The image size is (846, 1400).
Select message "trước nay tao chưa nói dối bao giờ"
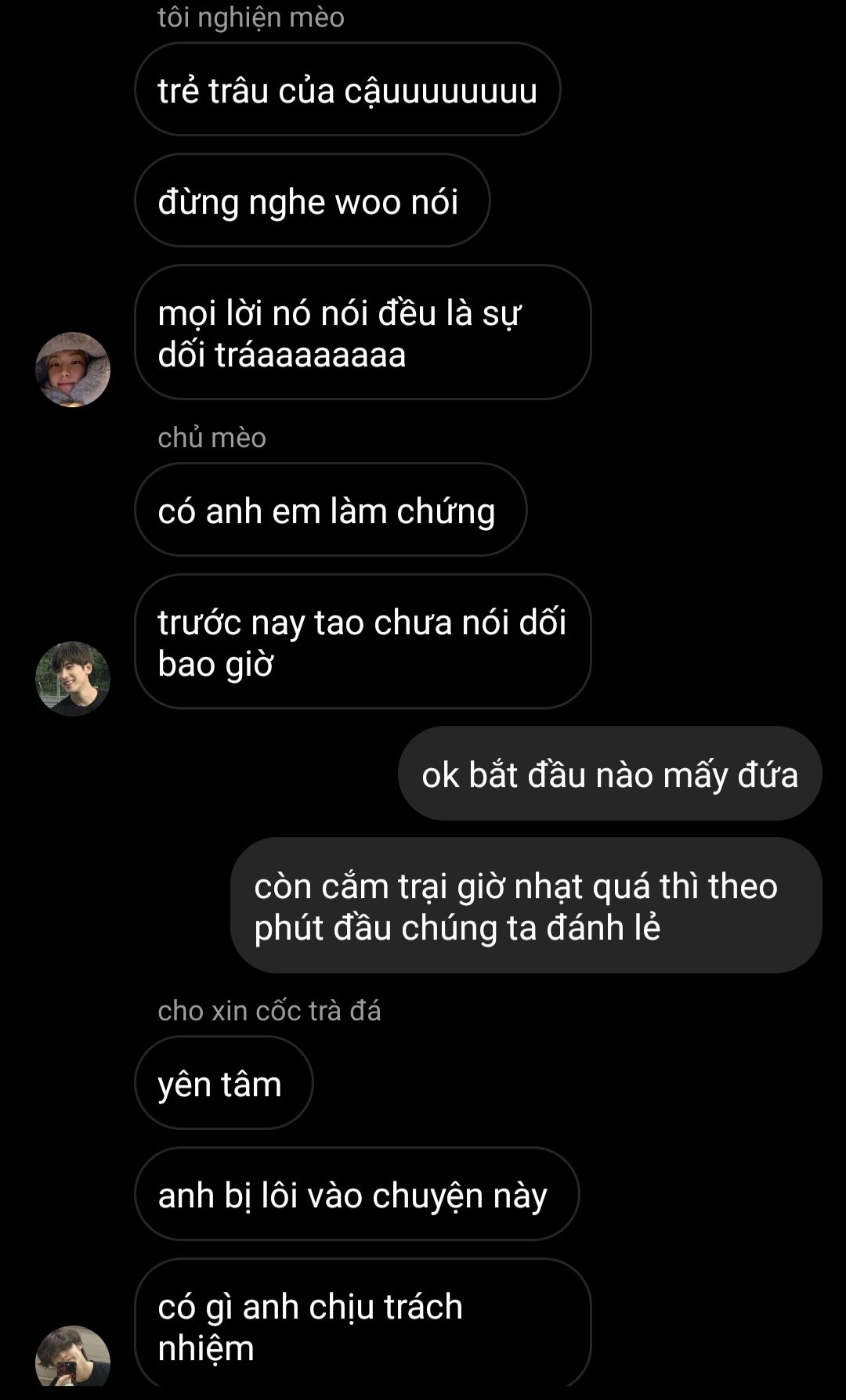363,641
